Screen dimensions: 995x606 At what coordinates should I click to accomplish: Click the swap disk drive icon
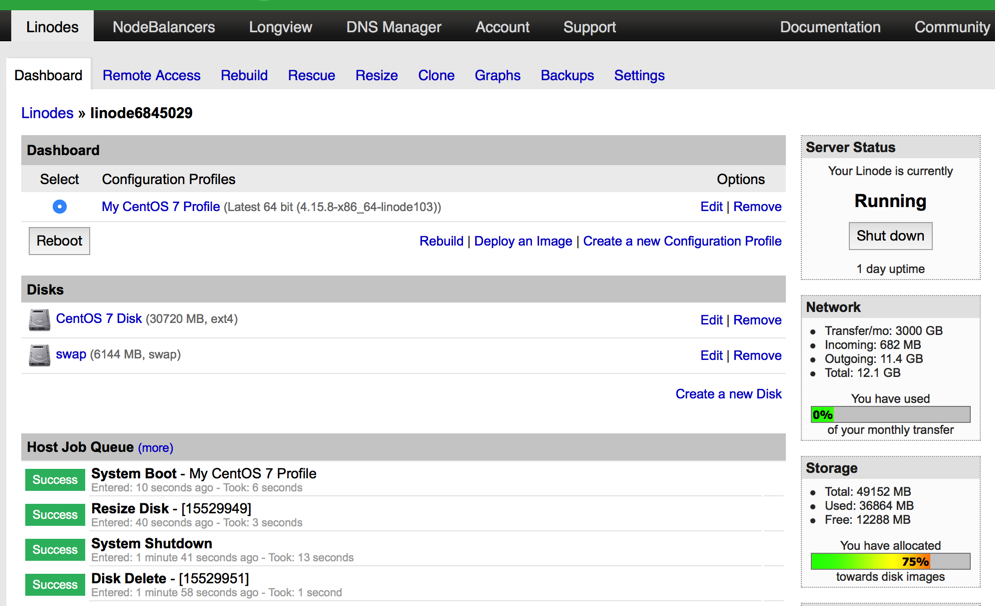coord(39,355)
